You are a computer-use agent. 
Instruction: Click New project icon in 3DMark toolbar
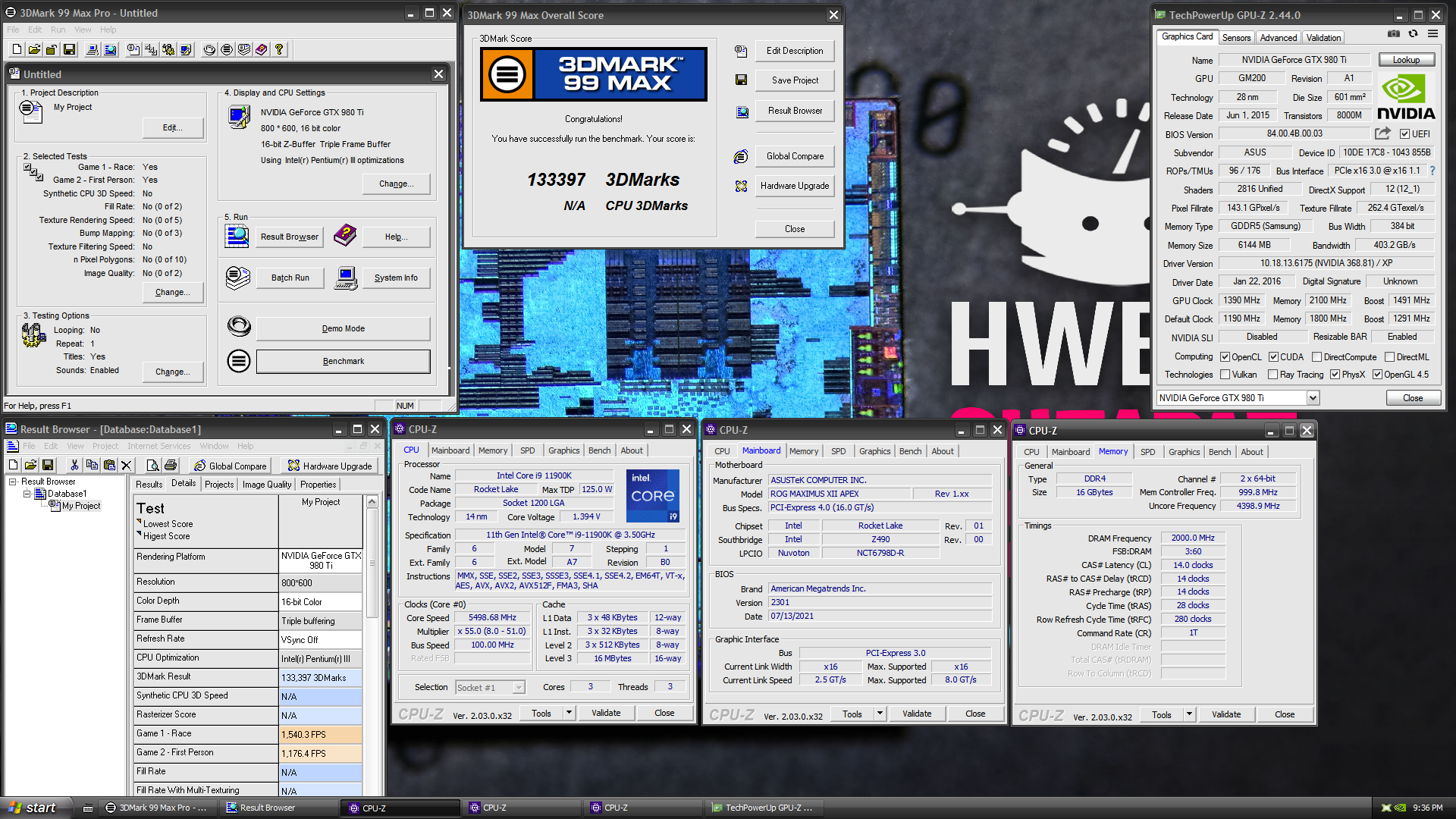pyautogui.click(x=17, y=49)
